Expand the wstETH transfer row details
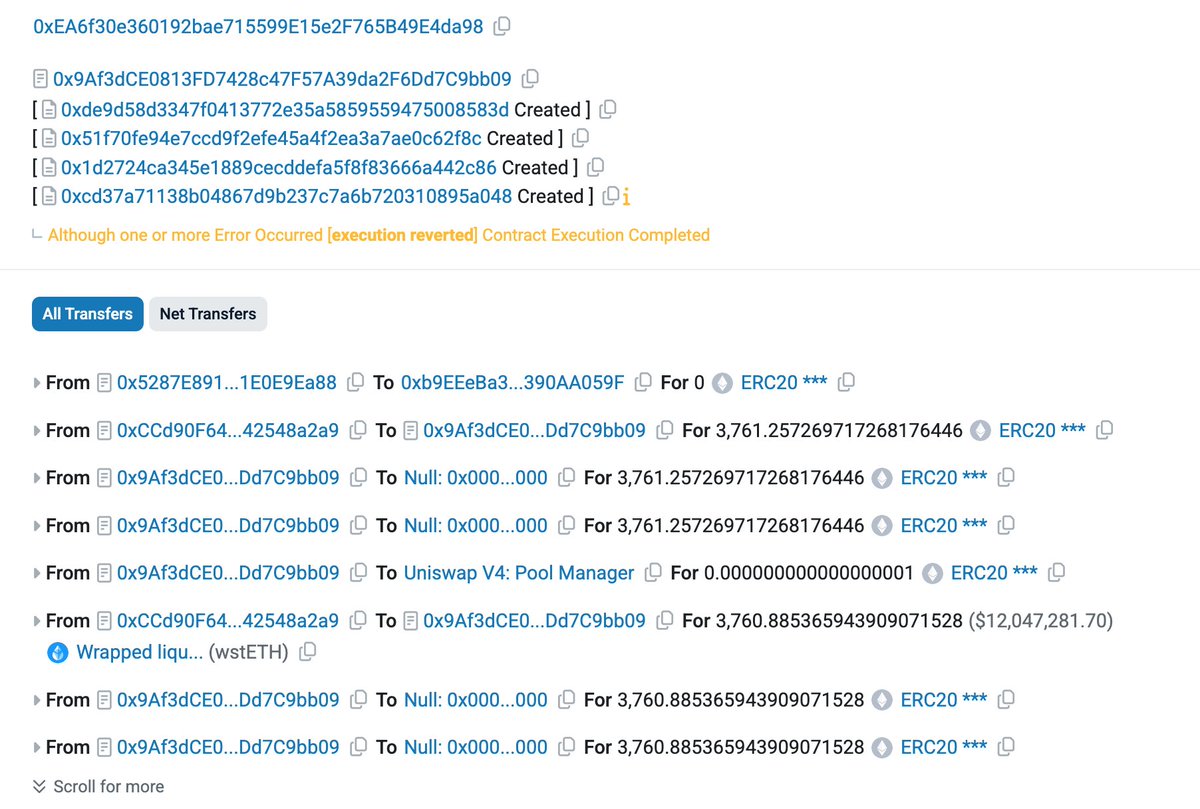The width and height of the screenshot is (1200, 809). (x=36, y=620)
